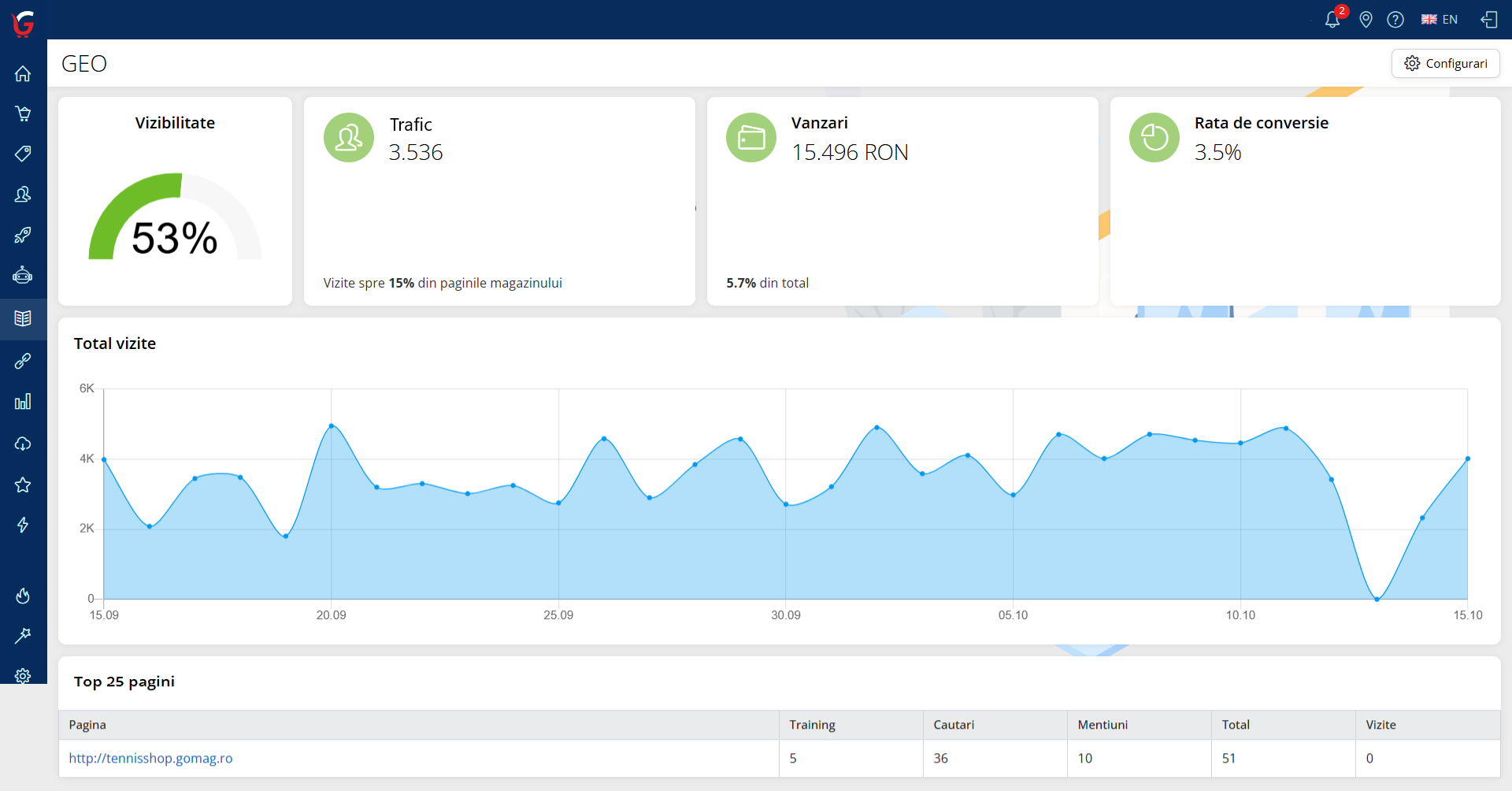Open the bar chart statistics icon
The width and height of the screenshot is (1512, 791).
23,402
